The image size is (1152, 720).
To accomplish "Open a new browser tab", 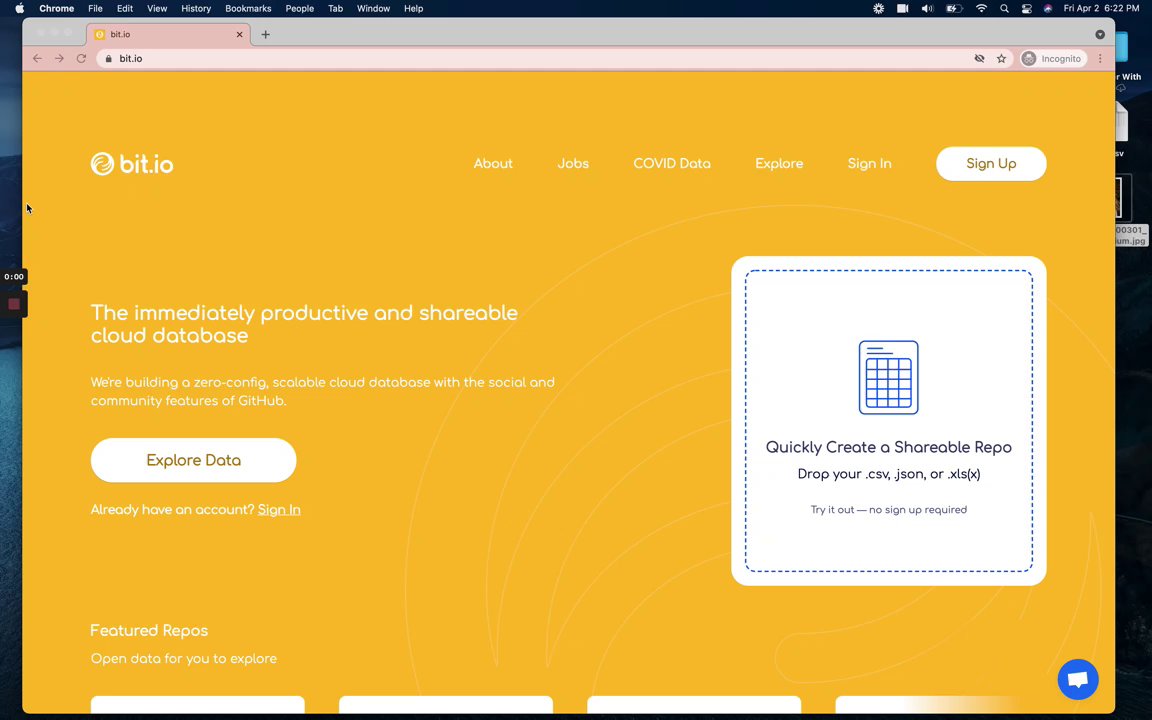I will point(265,35).
